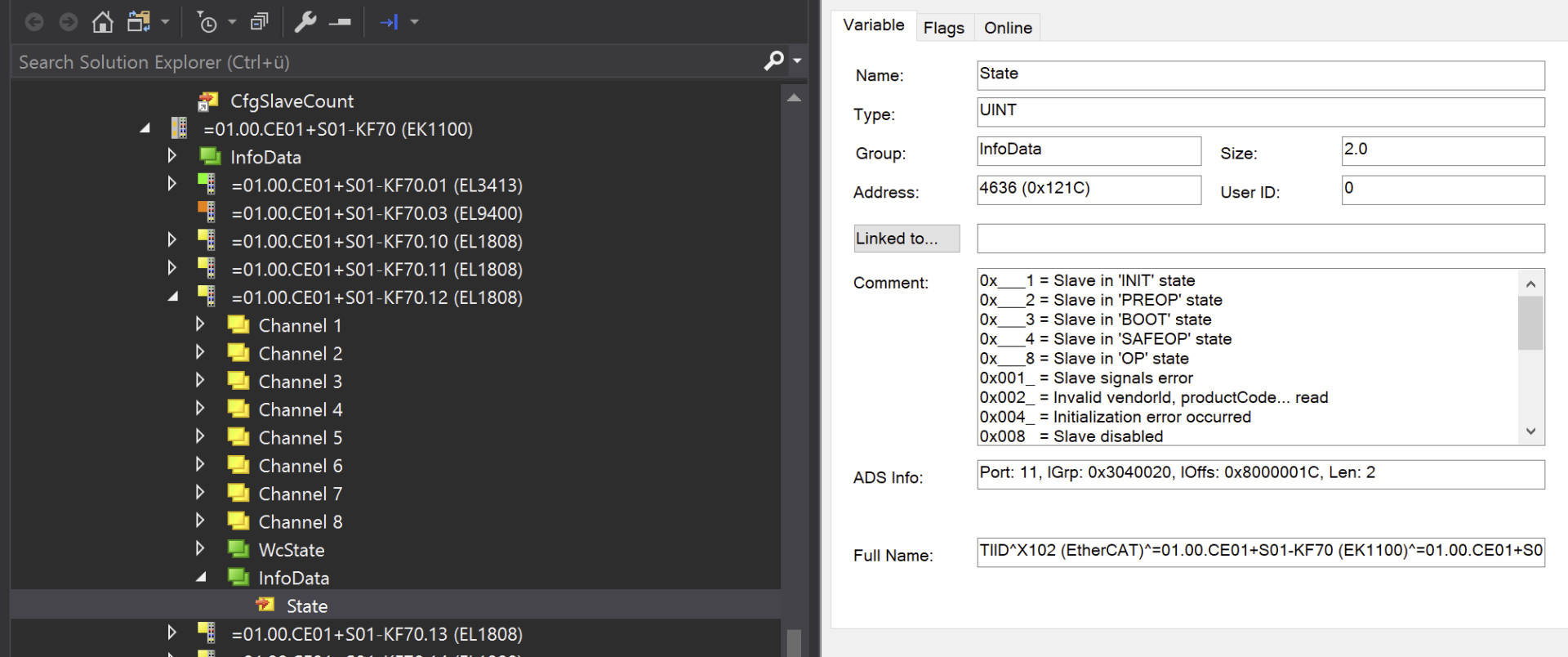Expand the KF70.13 (EL1808) terminal

pyautogui.click(x=171, y=632)
